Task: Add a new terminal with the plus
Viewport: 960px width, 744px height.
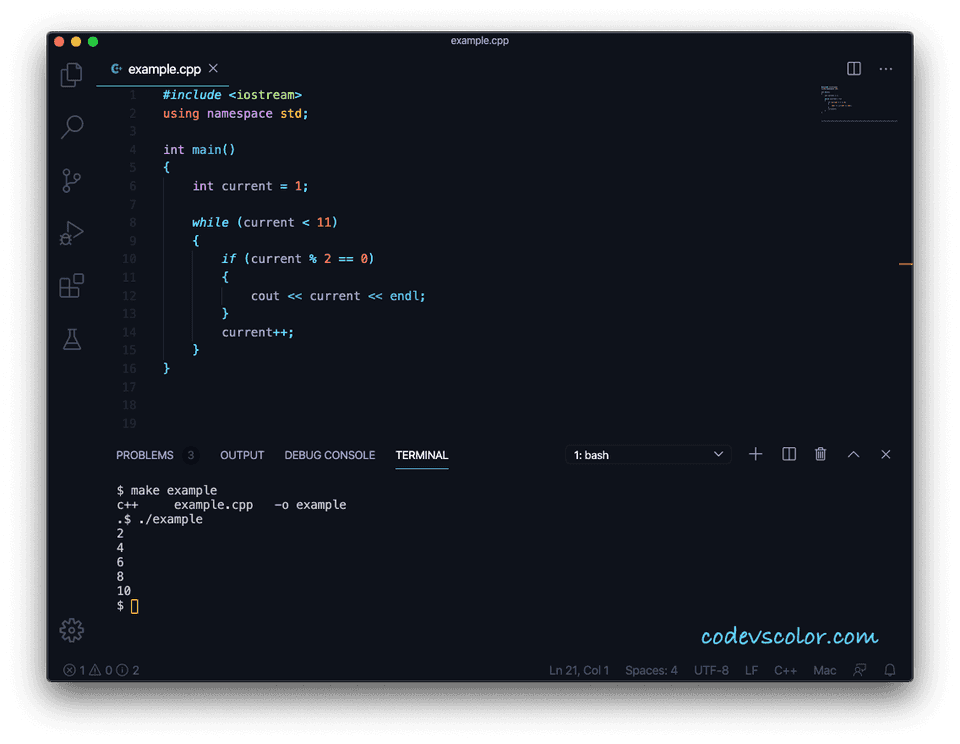Action: click(755, 454)
